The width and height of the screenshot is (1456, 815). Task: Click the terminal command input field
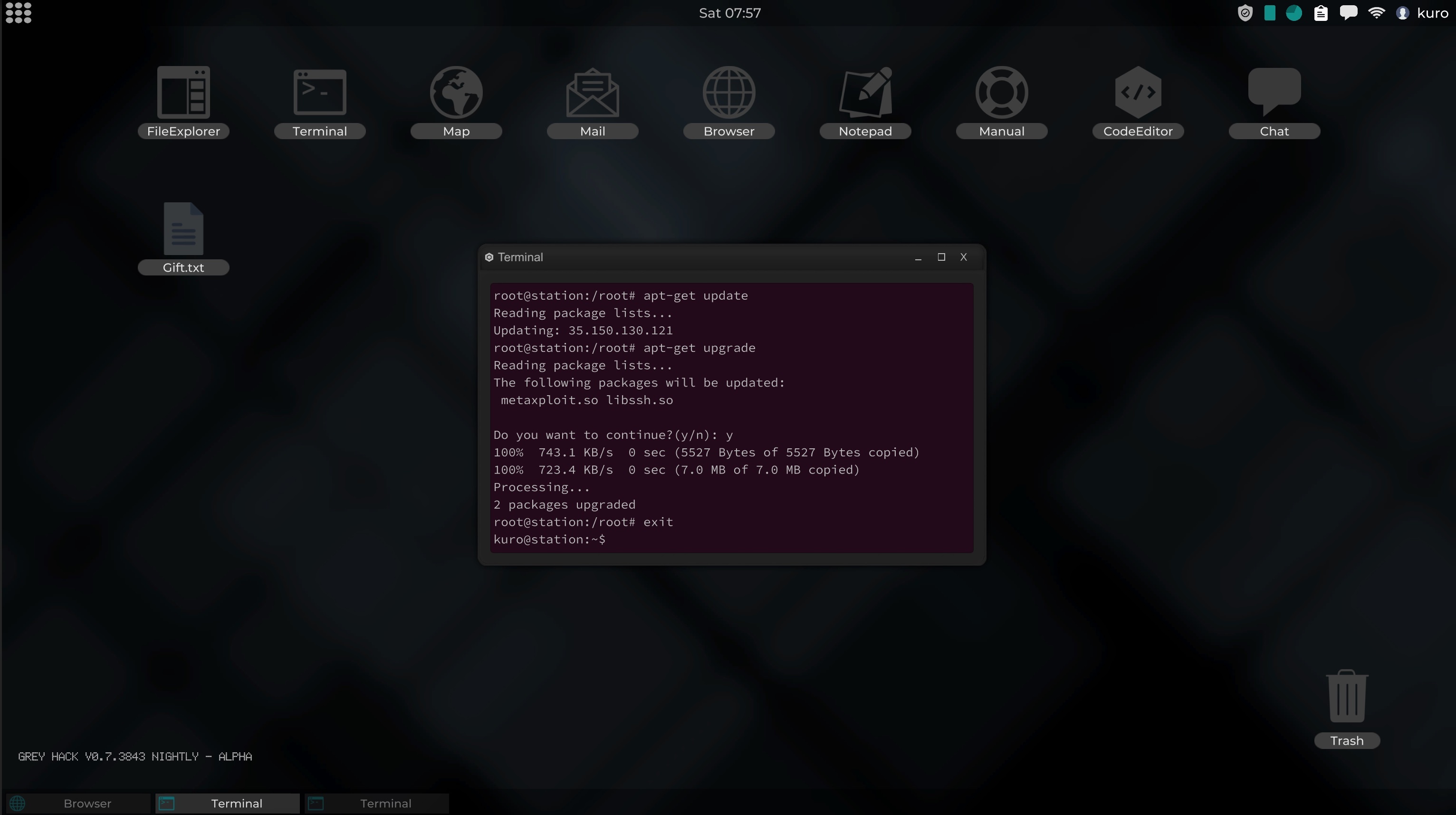click(x=610, y=539)
